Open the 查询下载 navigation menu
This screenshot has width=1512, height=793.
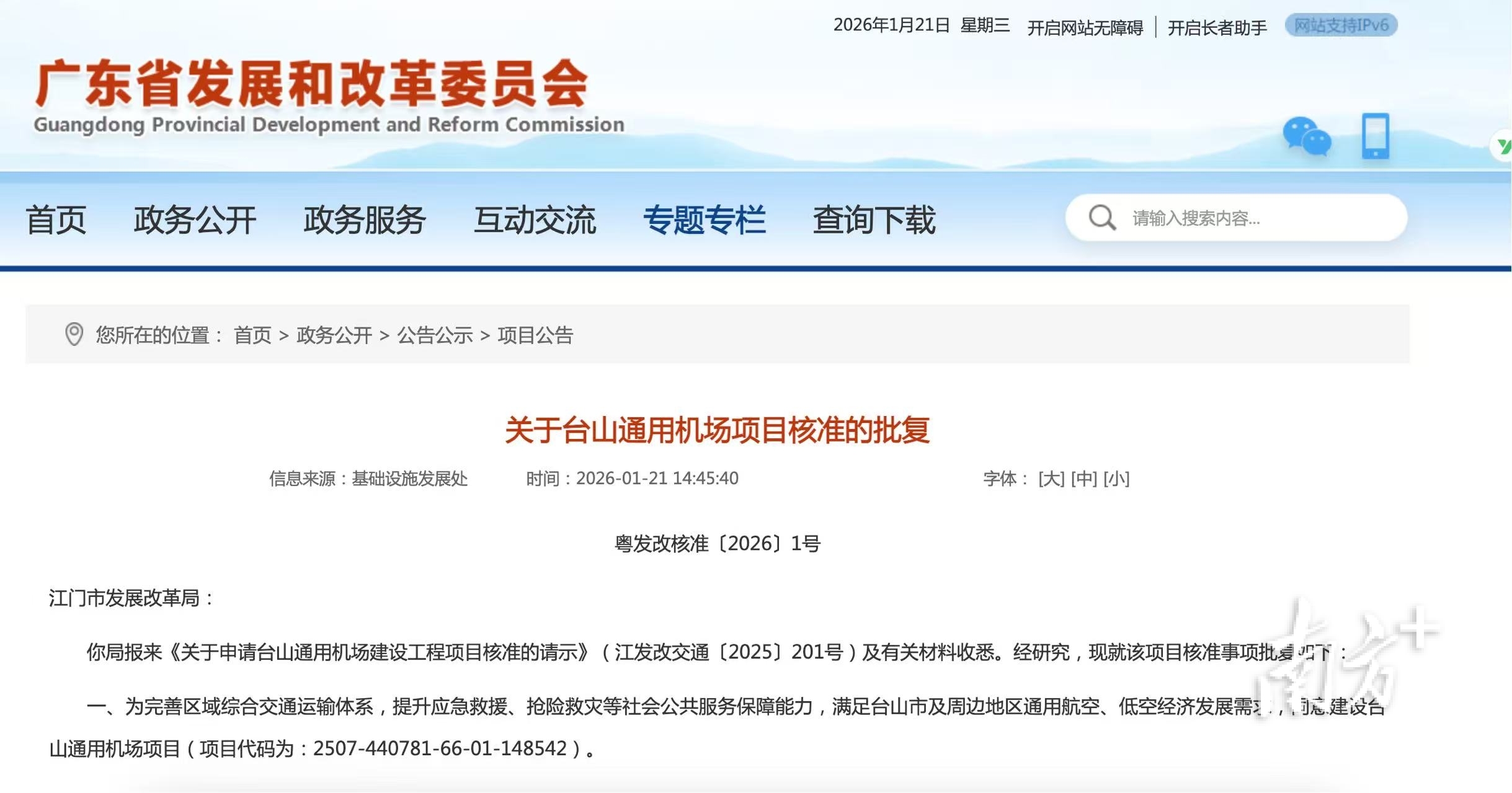(x=874, y=219)
